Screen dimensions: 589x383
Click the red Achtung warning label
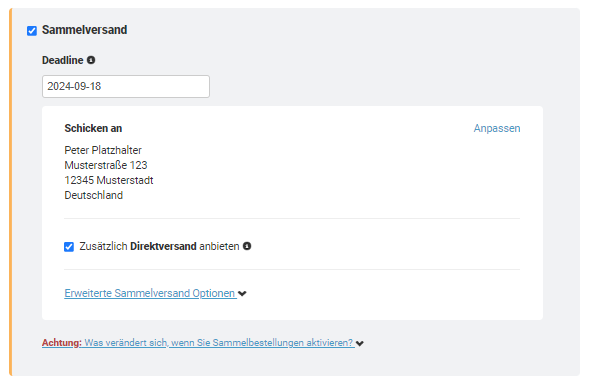point(62,343)
